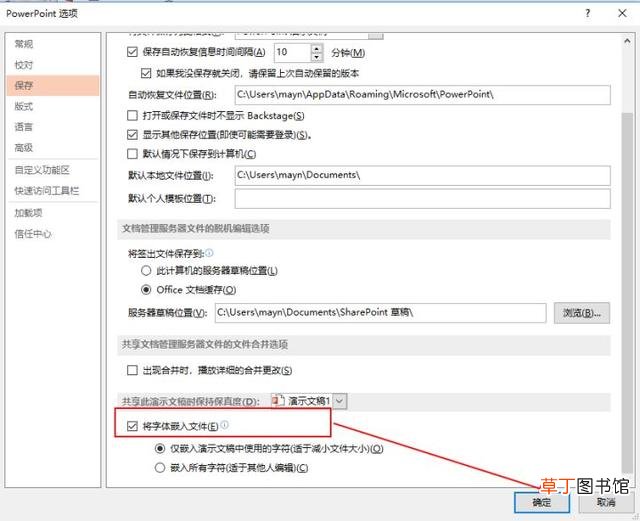Select 仅嵌入演示文稿中使用的字符 radio option
The width and height of the screenshot is (640, 521).
pyautogui.click(x=160, y=448)
